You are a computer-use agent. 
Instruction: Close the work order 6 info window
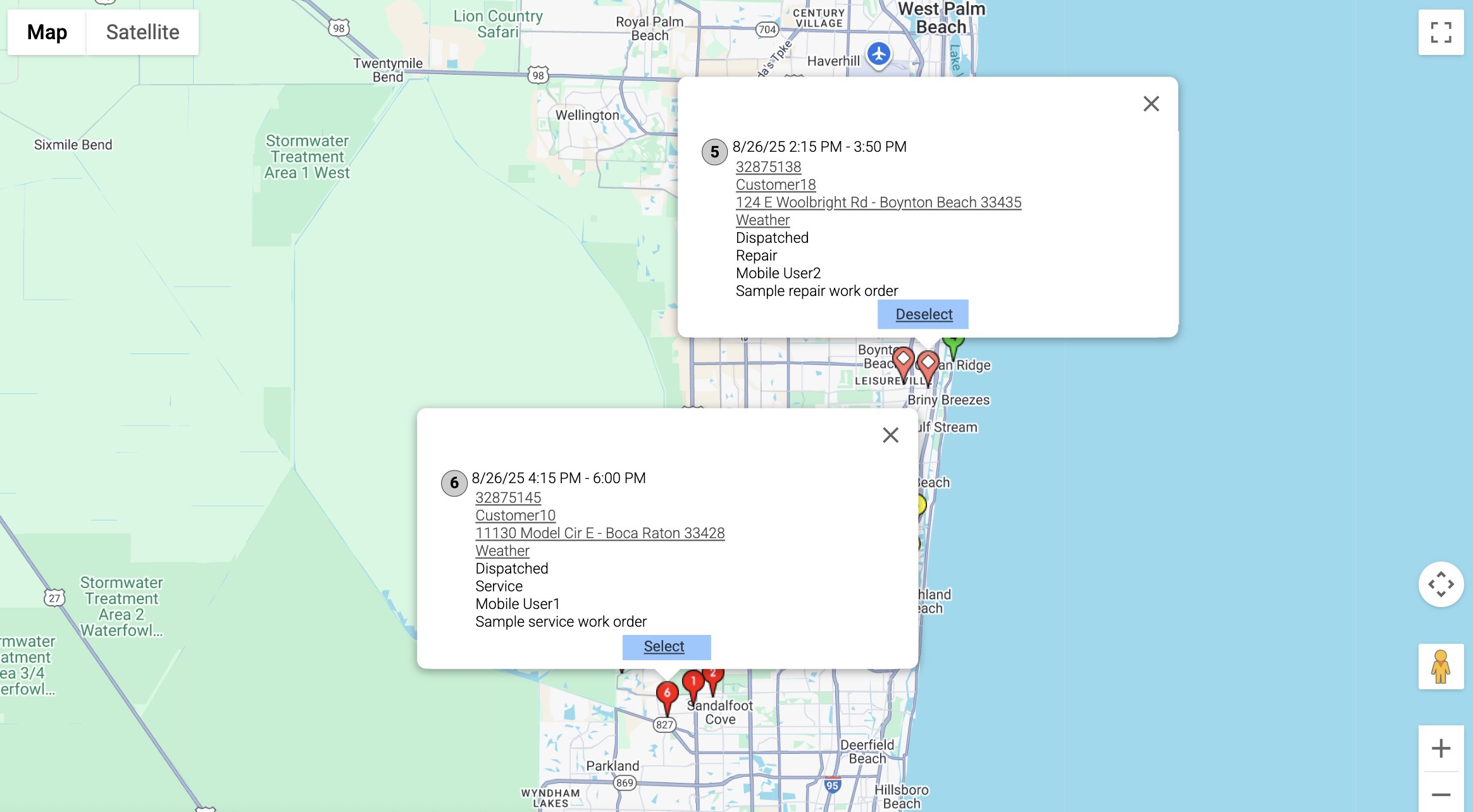tap(890, 435)
